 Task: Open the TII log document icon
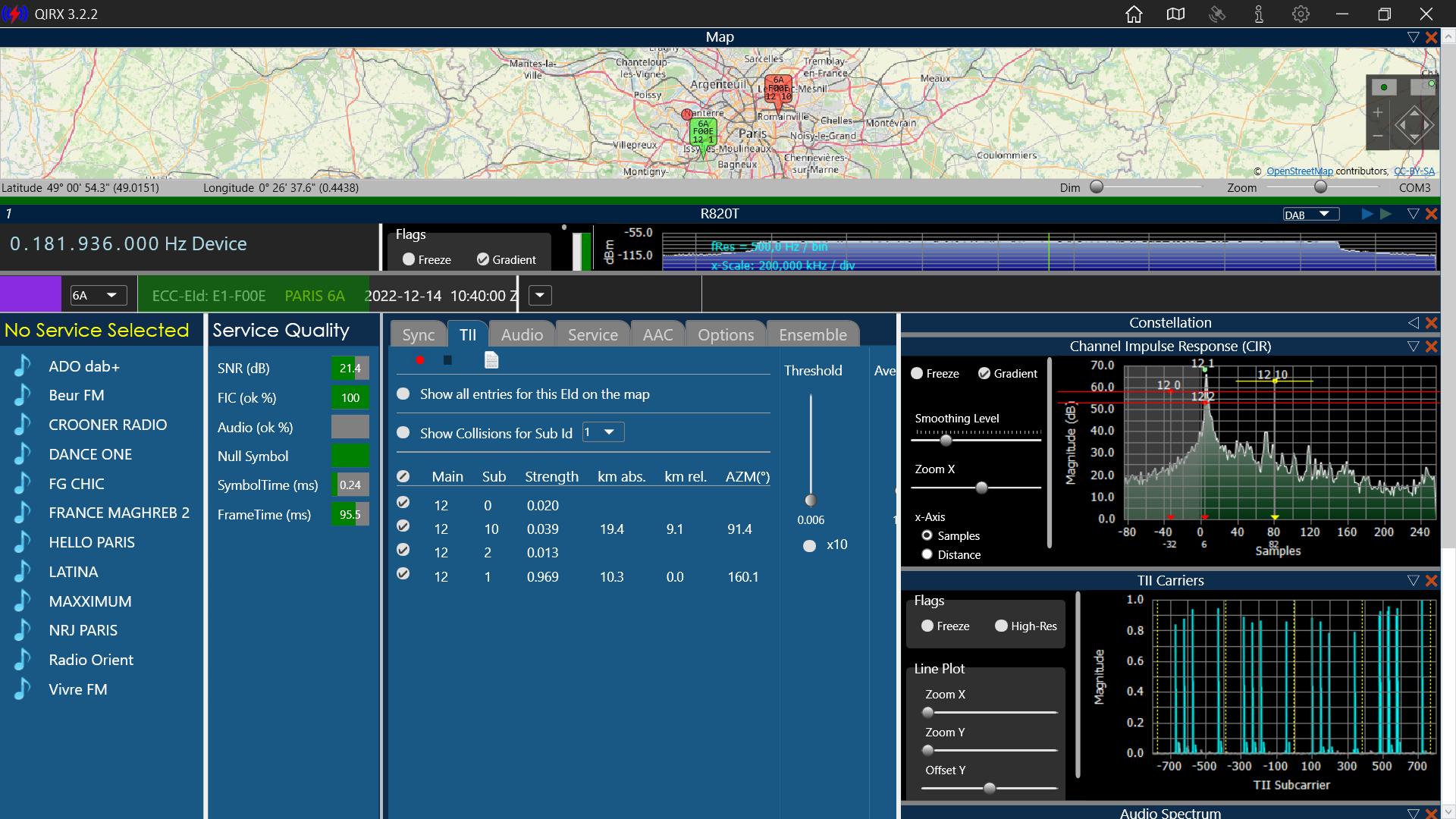click(491, 360)
